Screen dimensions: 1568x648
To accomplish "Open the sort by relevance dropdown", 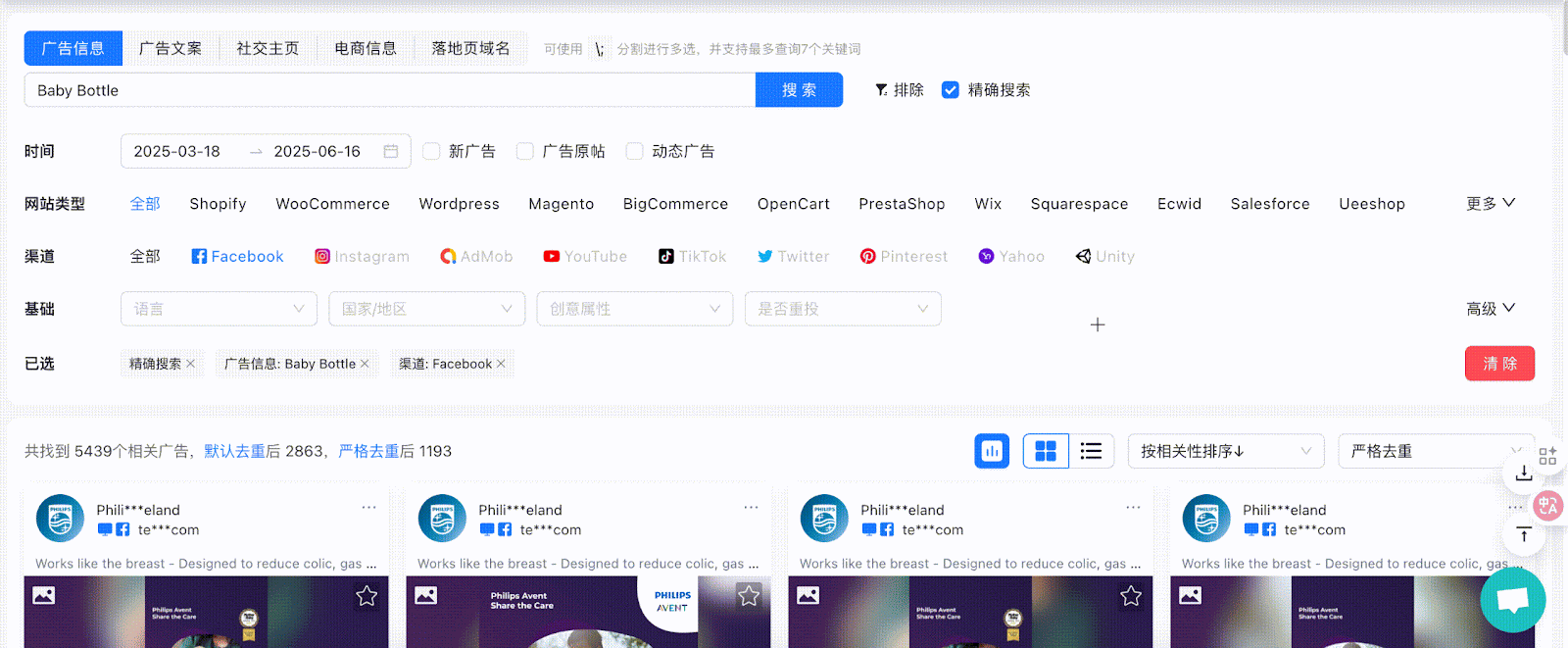I will click(1226, 451).
